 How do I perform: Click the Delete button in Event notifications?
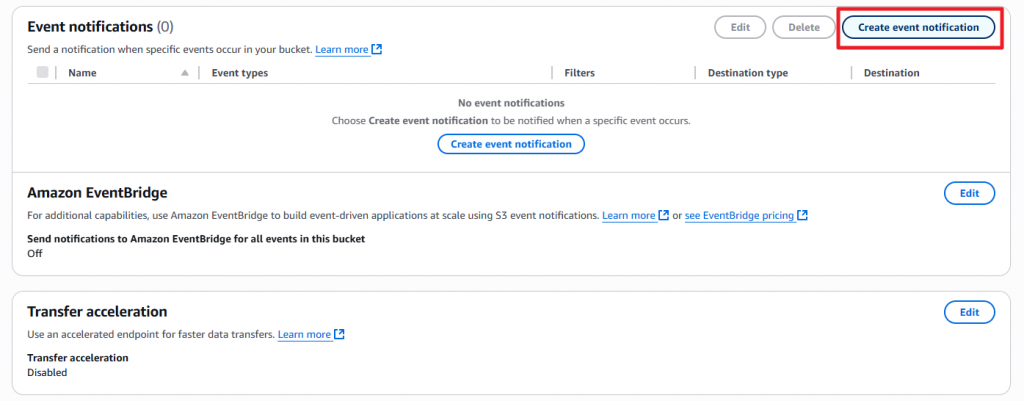(803, 27)
